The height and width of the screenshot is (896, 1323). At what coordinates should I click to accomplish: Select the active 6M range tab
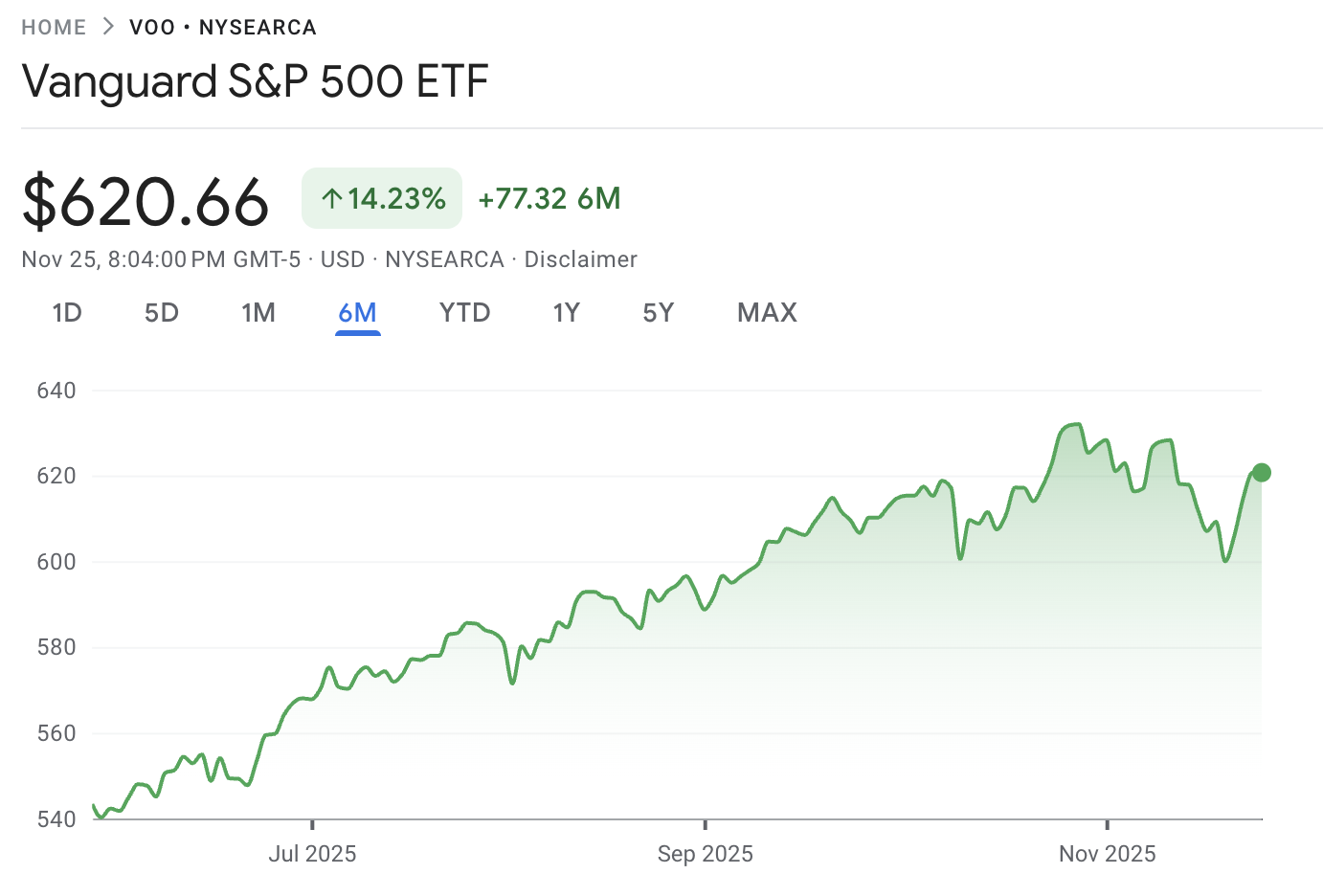358,313
